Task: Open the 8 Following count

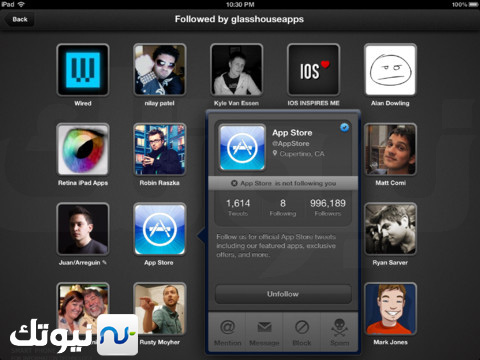Action: tap(283, 207)
